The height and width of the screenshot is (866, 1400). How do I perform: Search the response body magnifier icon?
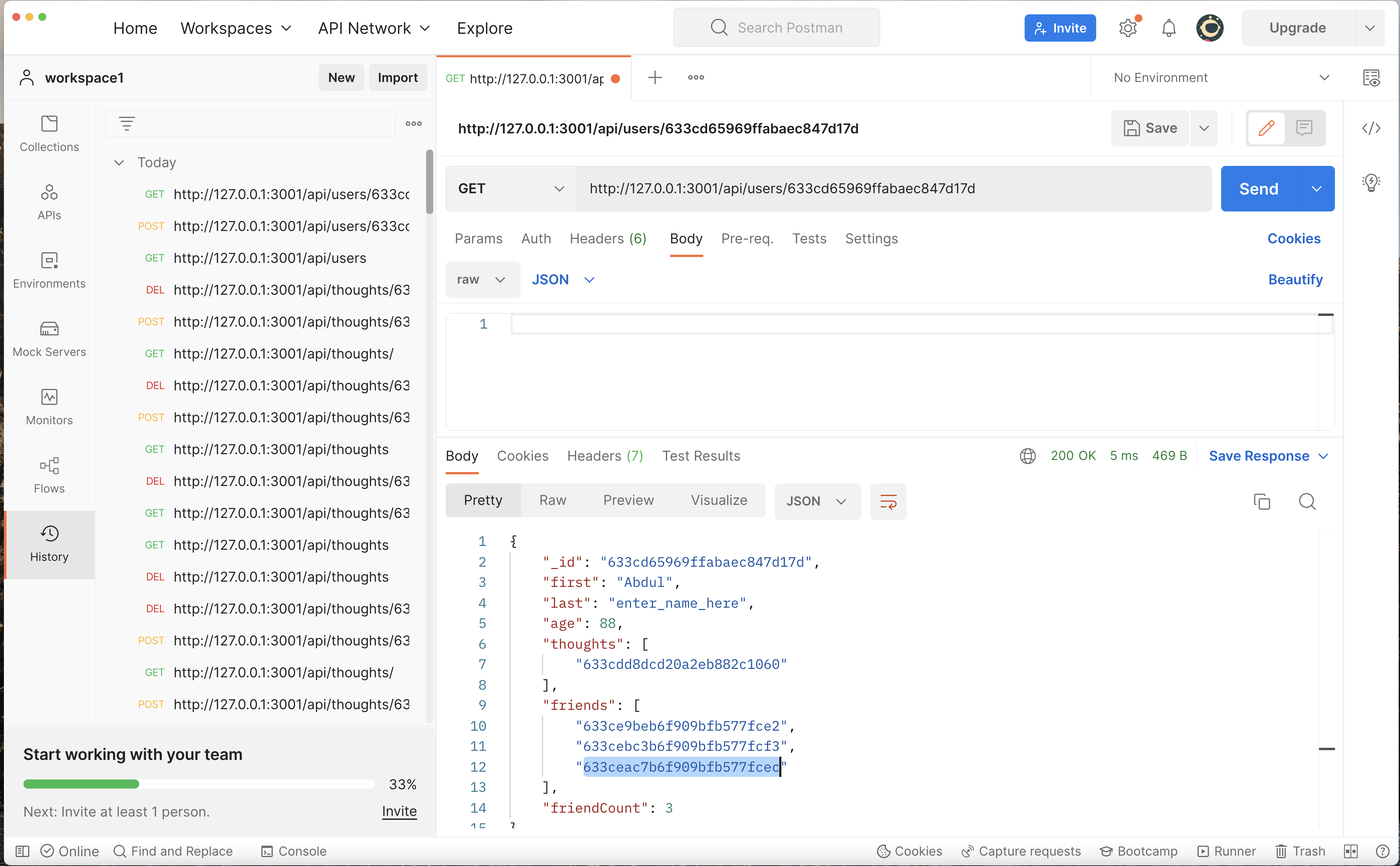point(1307,501)
